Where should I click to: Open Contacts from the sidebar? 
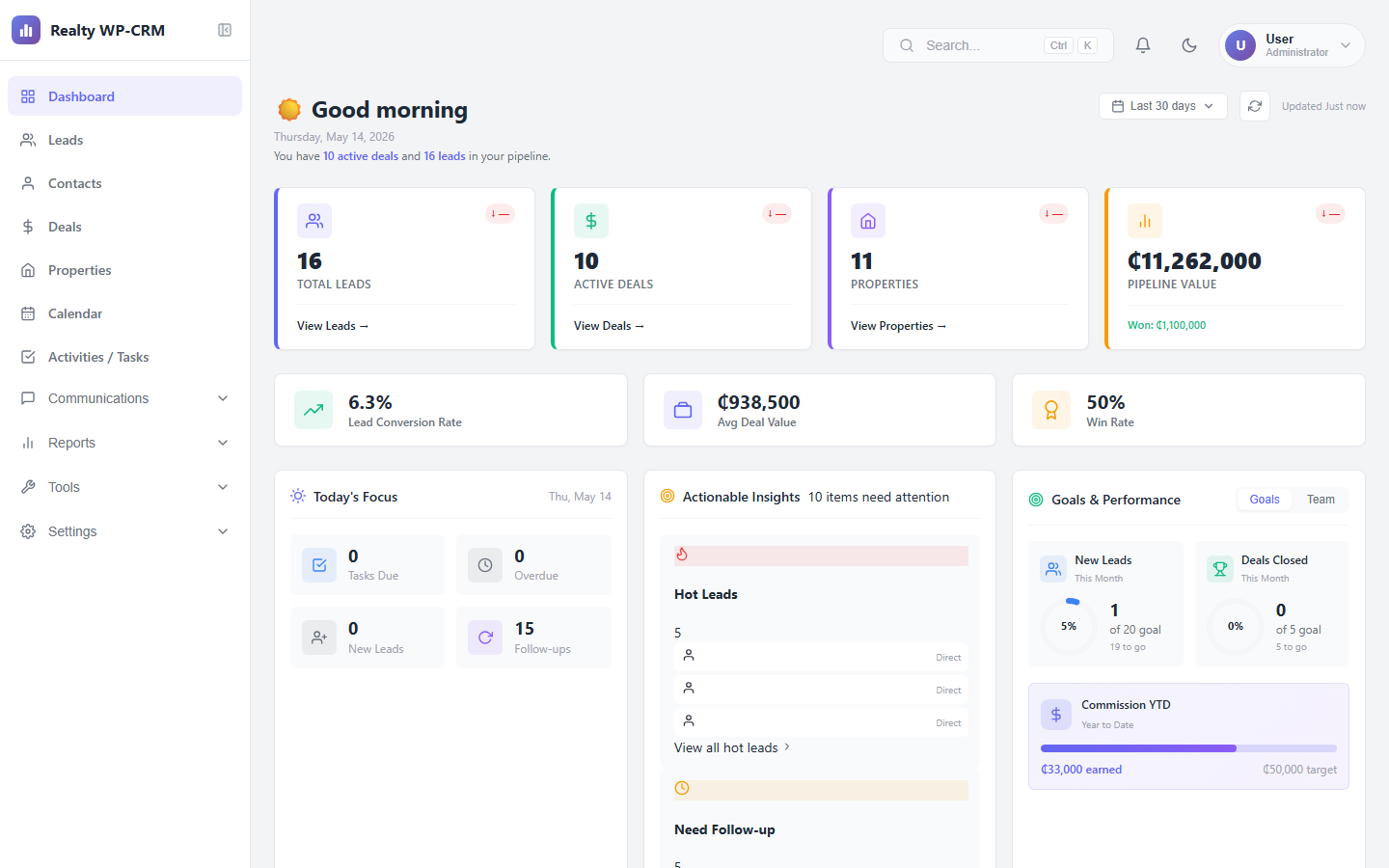tap(124, 183)
